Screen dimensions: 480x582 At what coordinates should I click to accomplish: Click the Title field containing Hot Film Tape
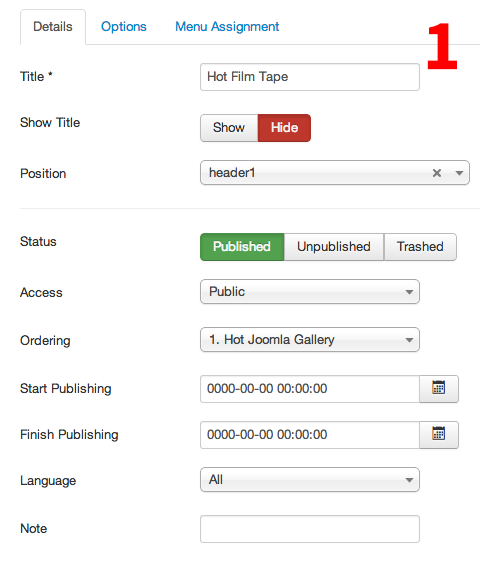tap(310, 77)
